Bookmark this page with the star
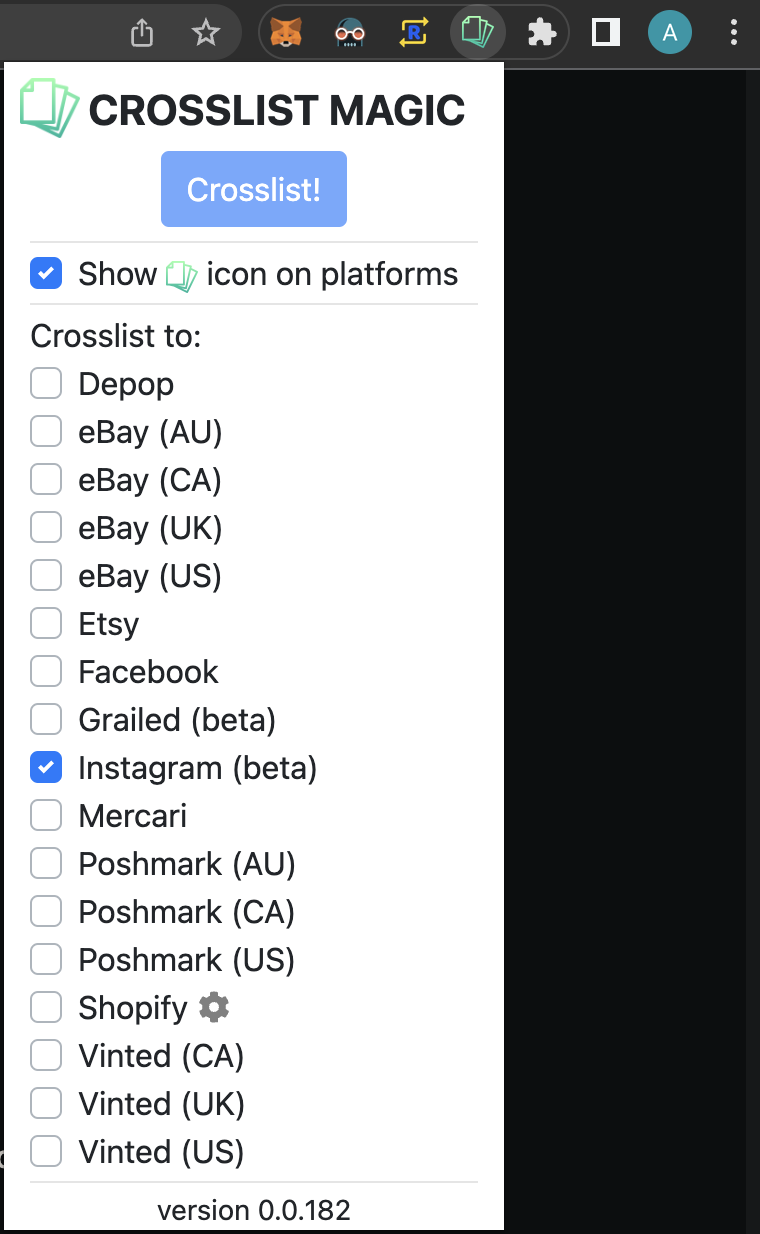This screenshot has width=760, height=1234. coord(206,33)
